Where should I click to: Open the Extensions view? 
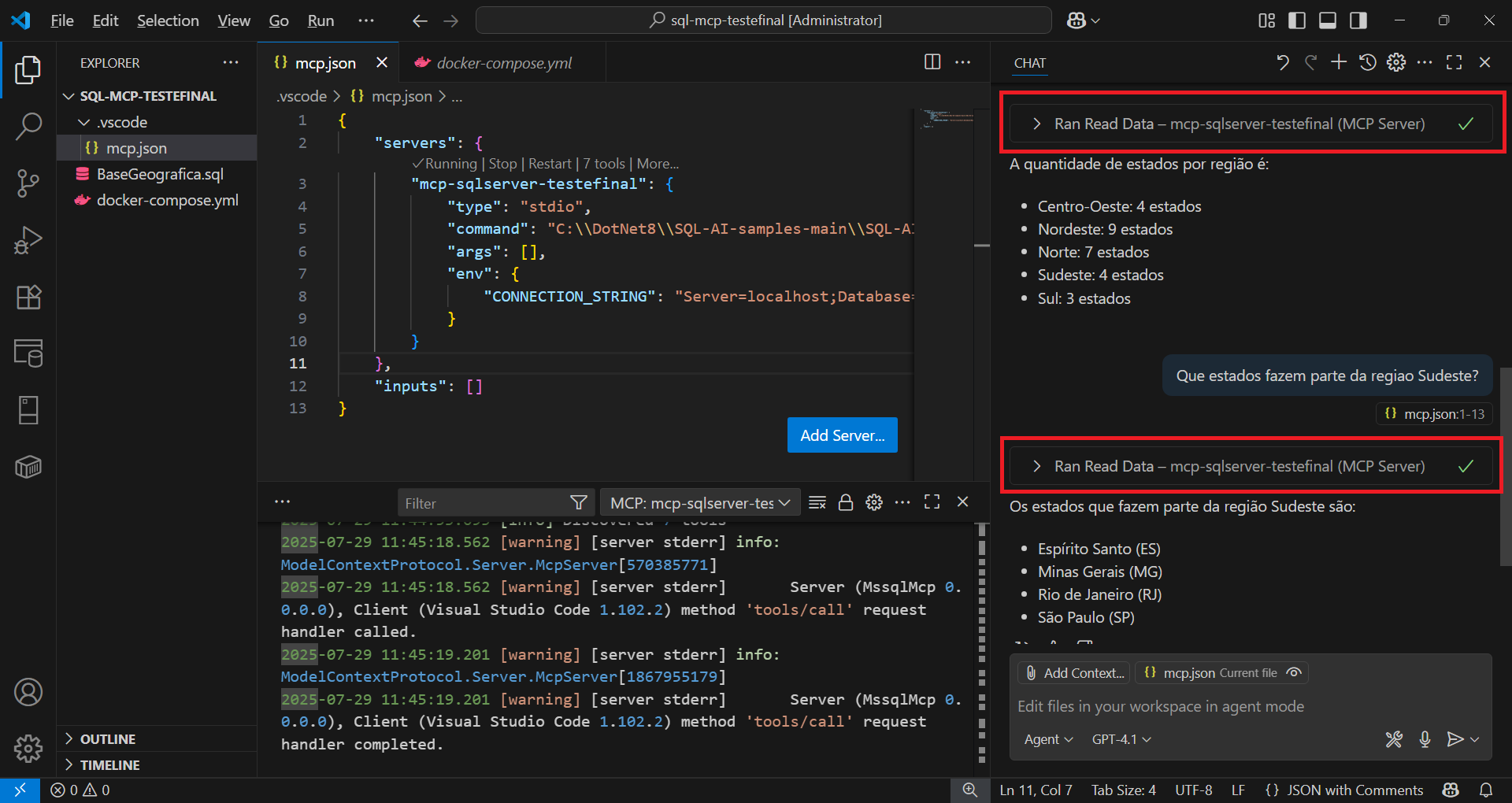pos(28,297)
